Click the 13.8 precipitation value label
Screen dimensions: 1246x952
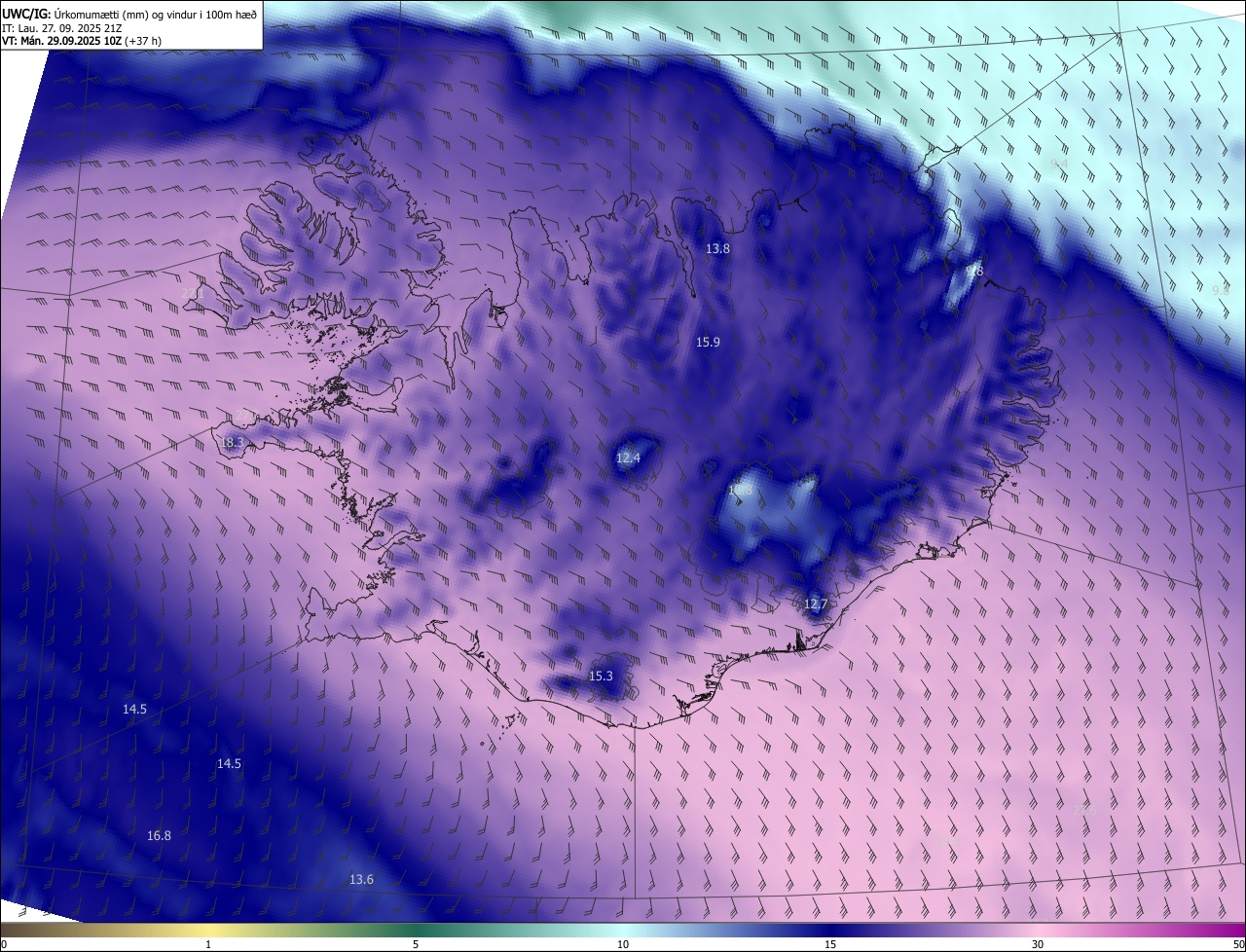(x=717, y=249)
